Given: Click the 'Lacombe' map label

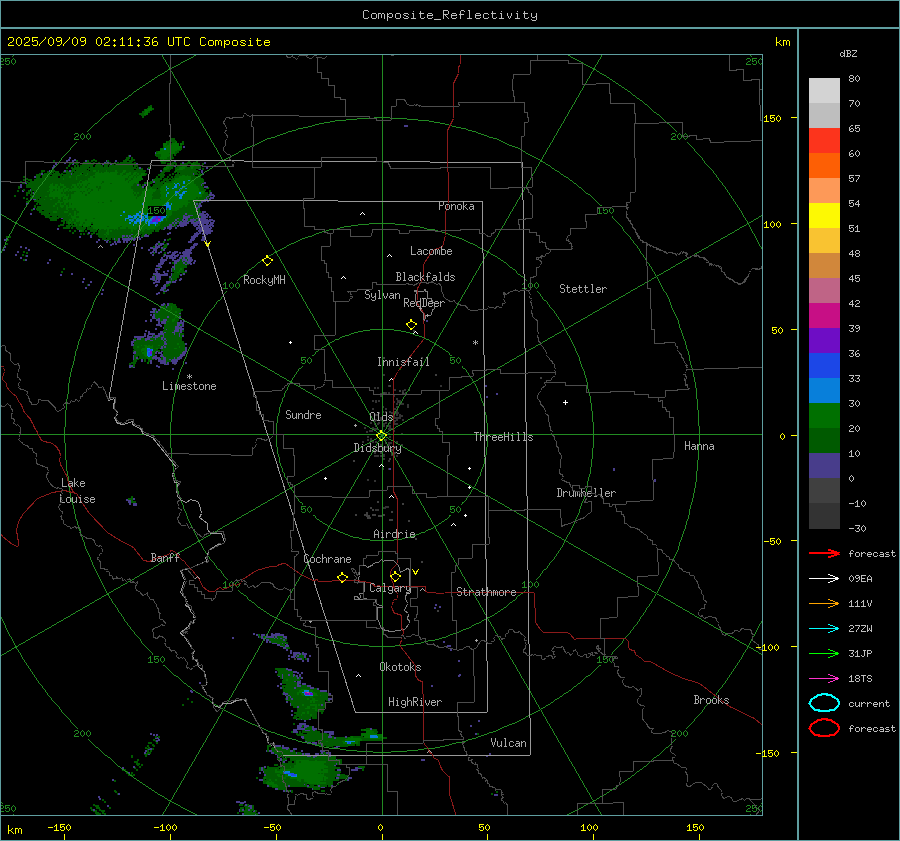Looking at the screenshot, I should (430, 251).
